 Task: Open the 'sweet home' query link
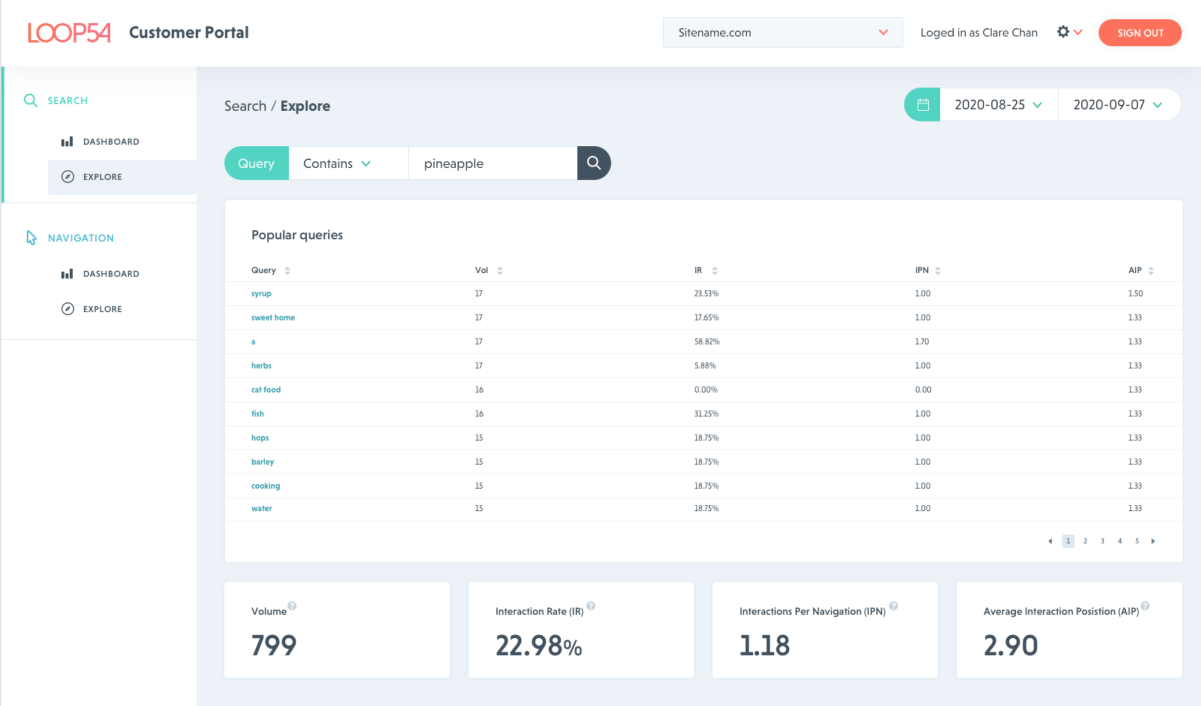pyautogui.click(x=273, y=318)
